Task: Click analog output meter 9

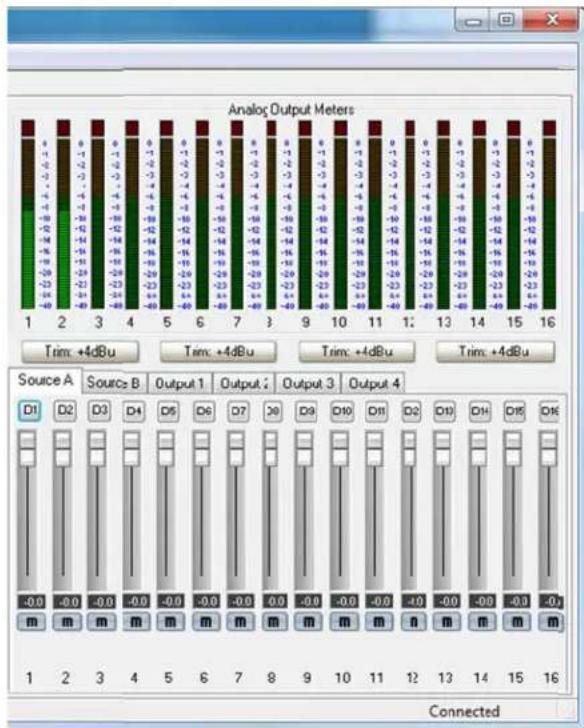Action: pyautogui.click(x=305, y=214)
